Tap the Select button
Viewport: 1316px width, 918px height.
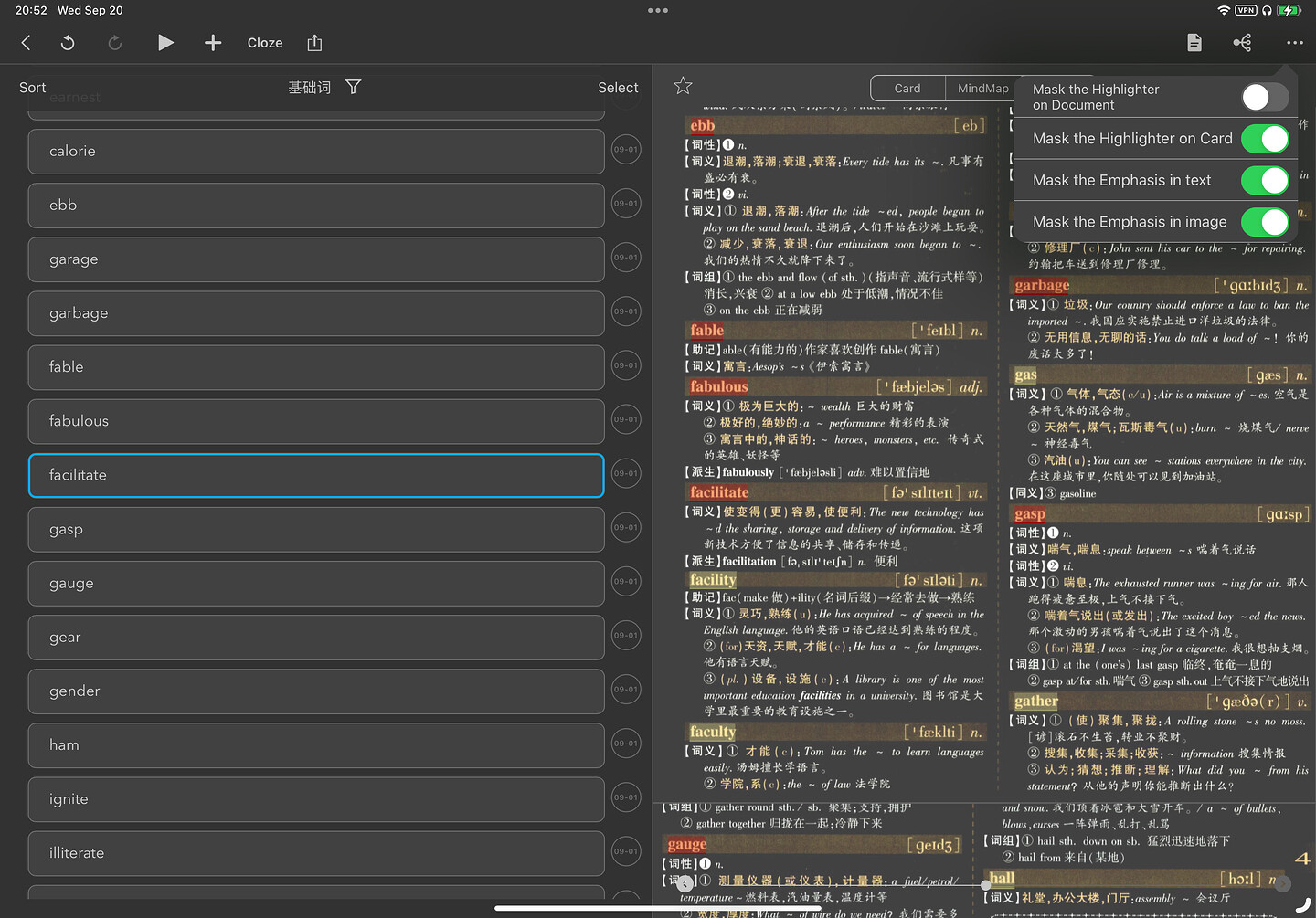(x=618, y=88)
